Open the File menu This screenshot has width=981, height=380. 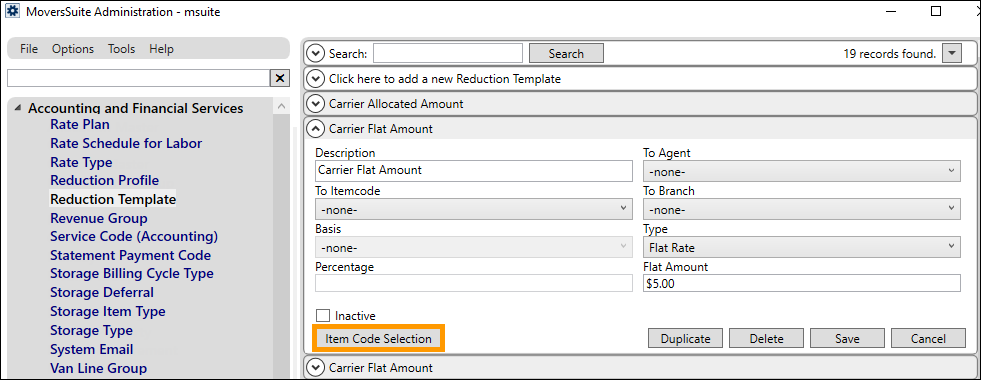pyautogui.click(x=29, y=49)
